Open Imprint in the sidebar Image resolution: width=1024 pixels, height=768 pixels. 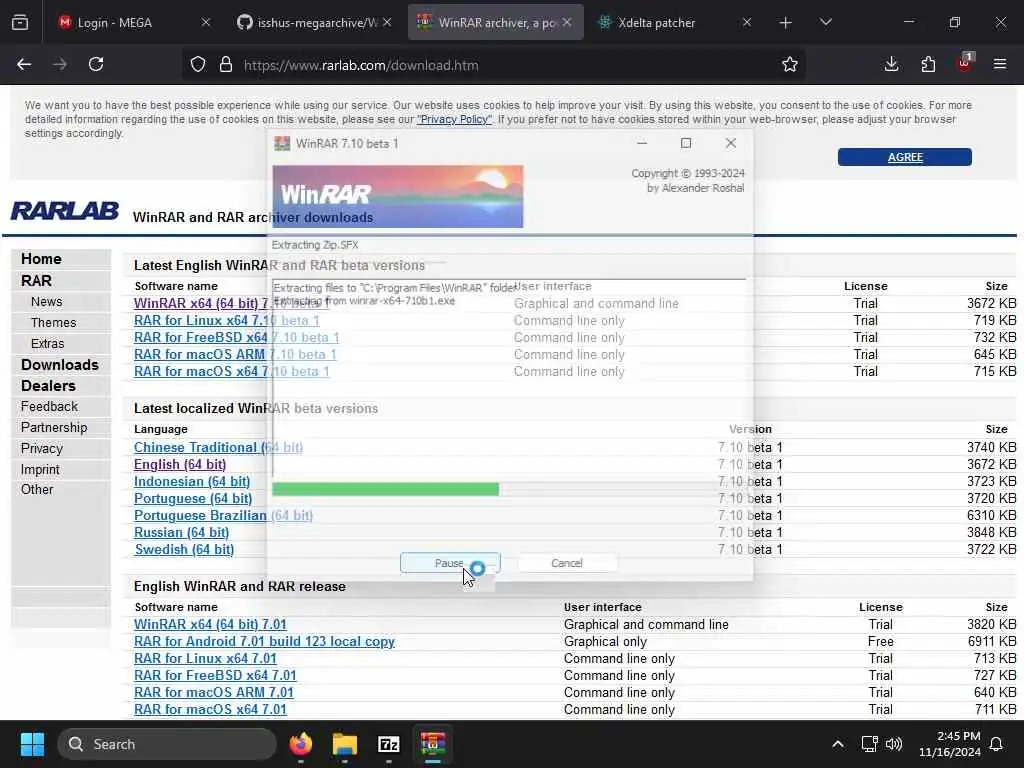tap(40, 470)
